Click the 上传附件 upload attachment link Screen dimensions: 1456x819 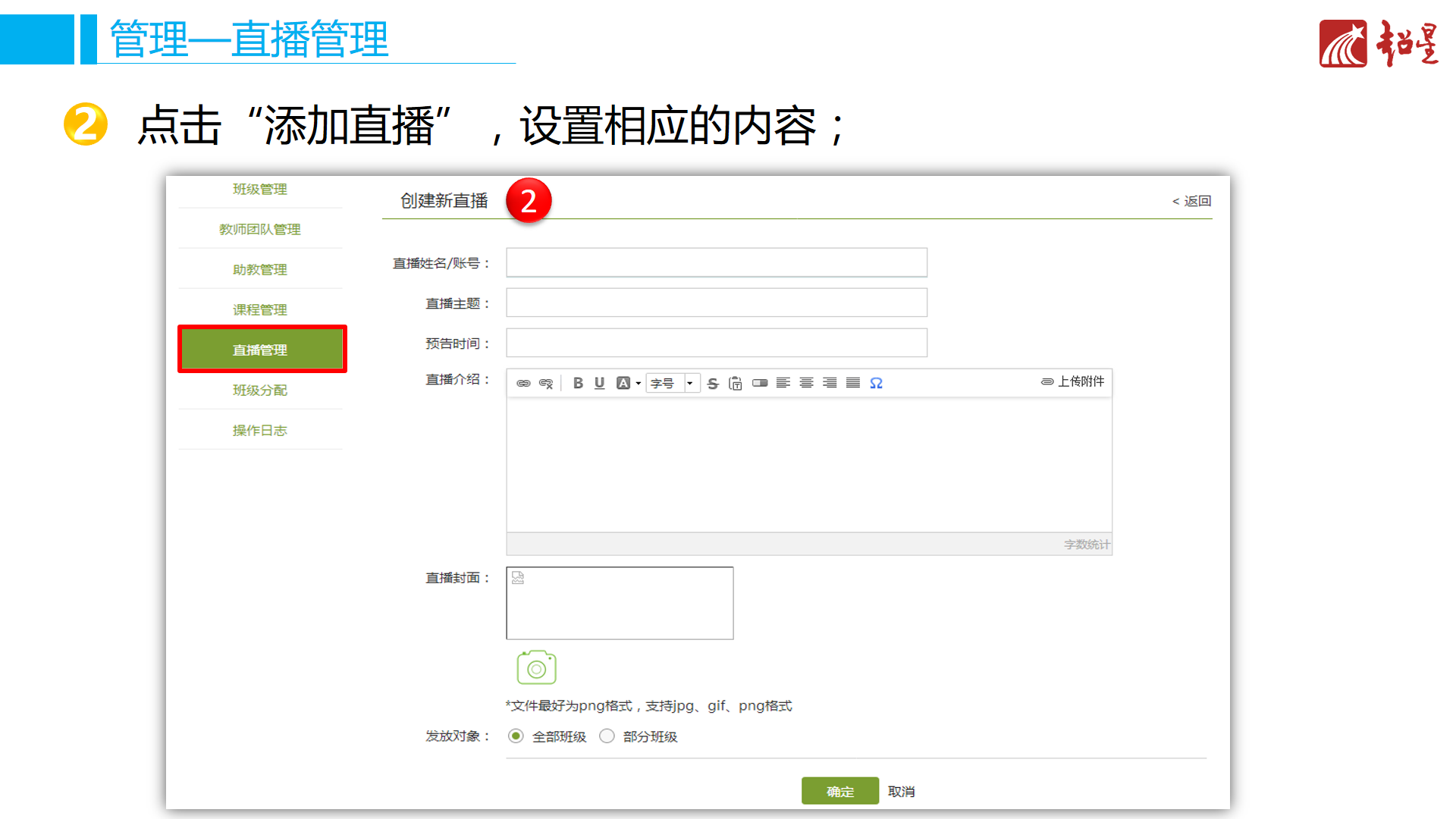1073,381
